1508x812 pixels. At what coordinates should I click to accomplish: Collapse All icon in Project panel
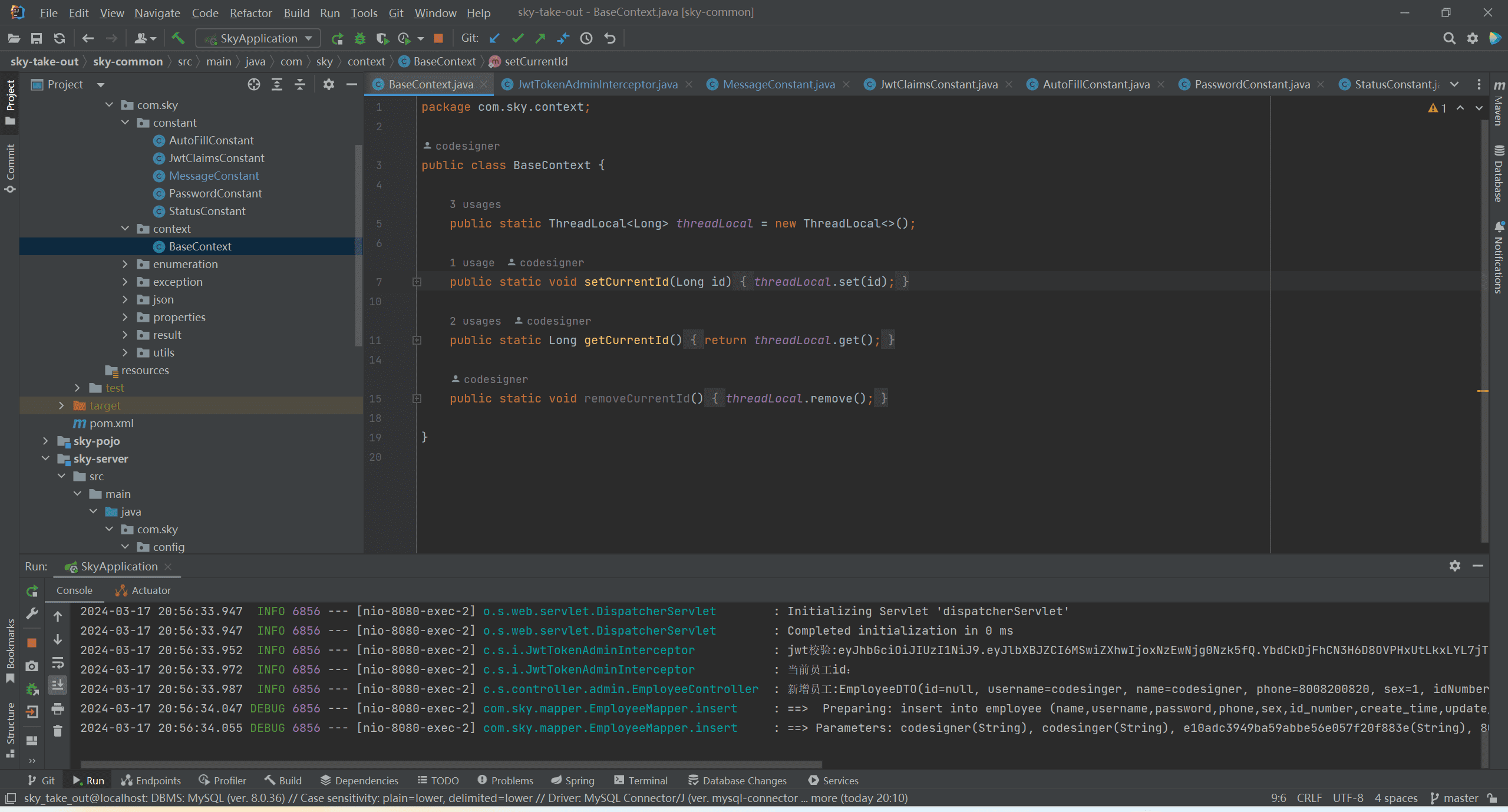pyautogui.click(x=300, y=84)
